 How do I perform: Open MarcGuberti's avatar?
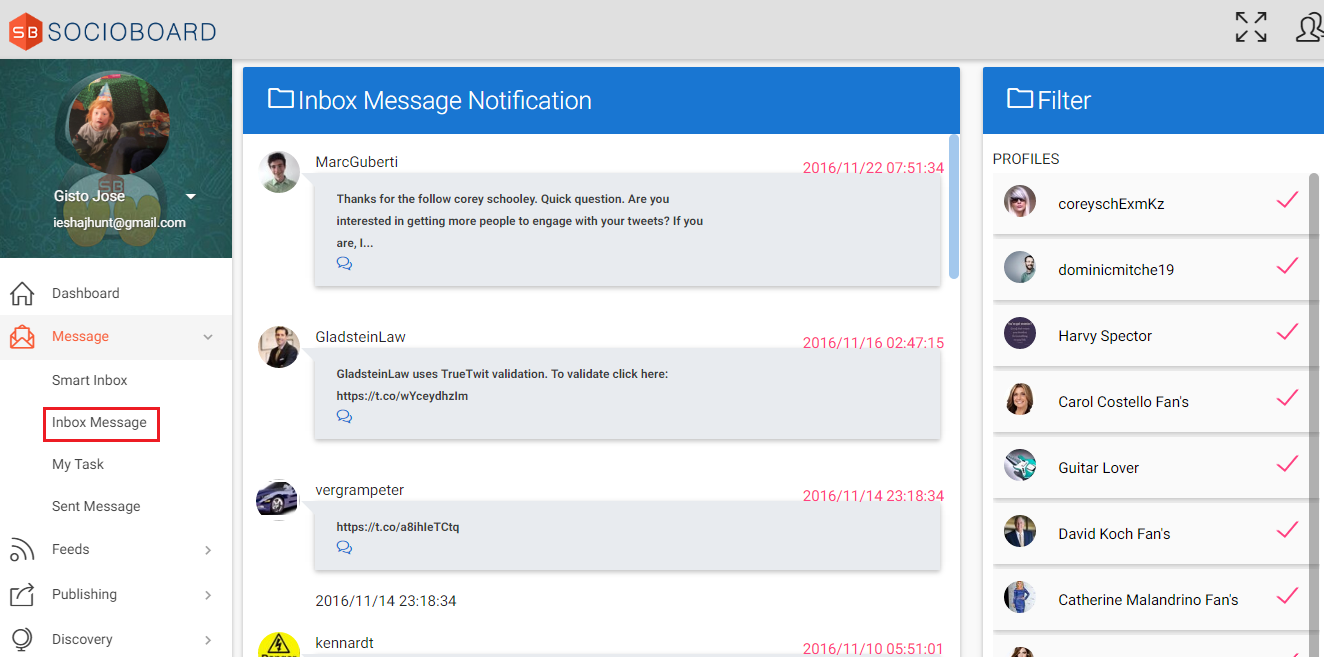(279, 172)
